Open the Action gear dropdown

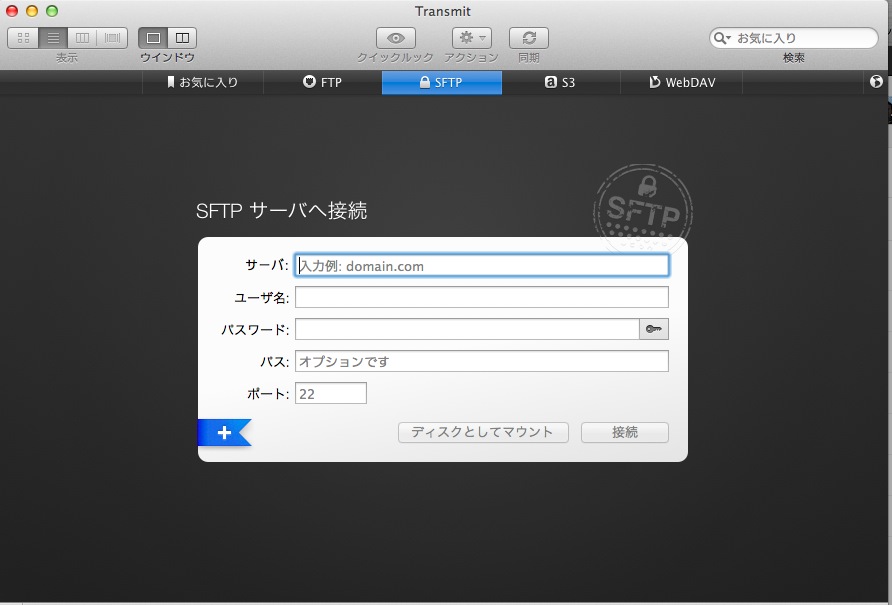click(x=472, y=38)
